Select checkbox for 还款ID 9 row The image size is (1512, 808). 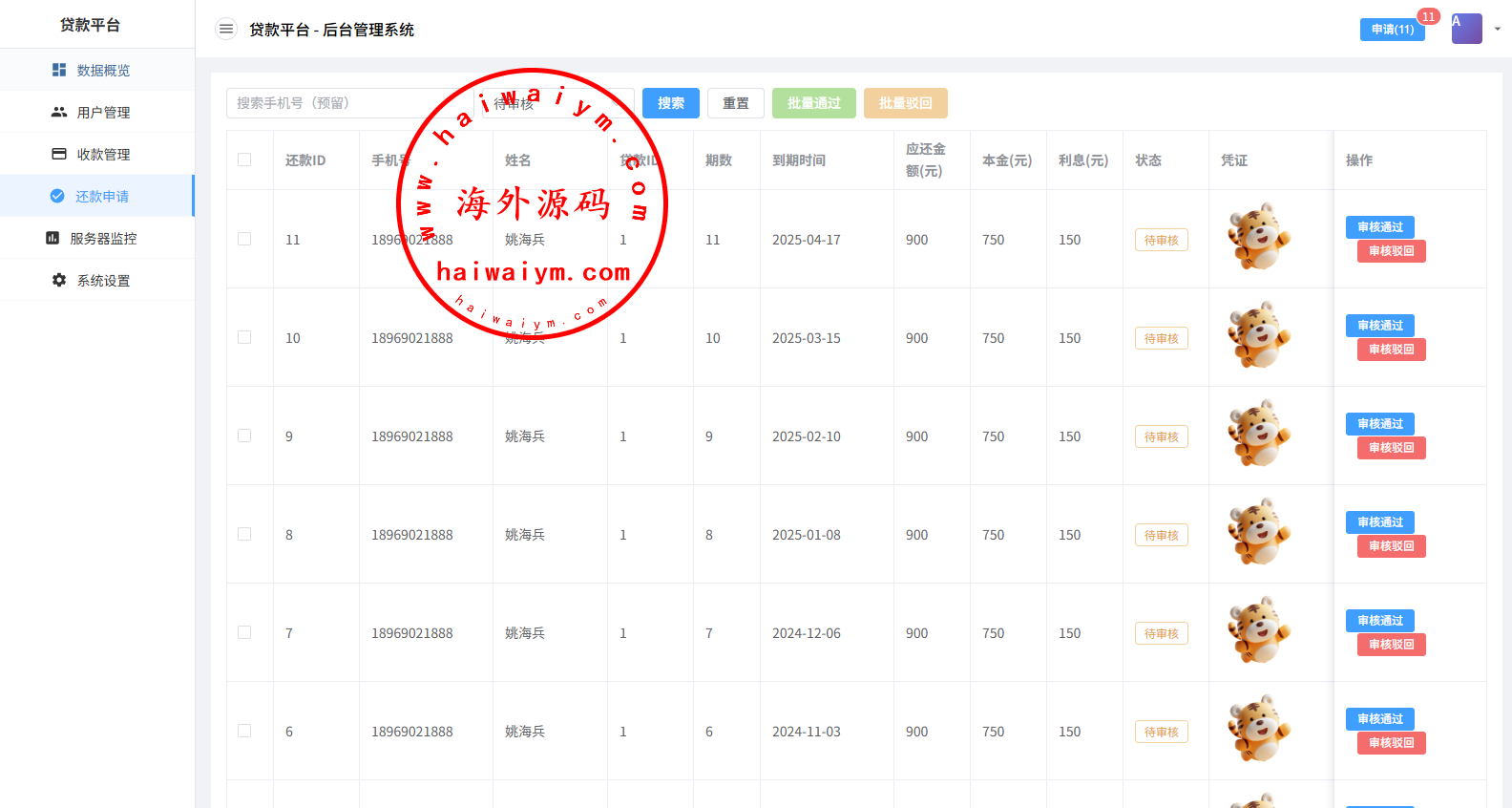coord(244,436)
